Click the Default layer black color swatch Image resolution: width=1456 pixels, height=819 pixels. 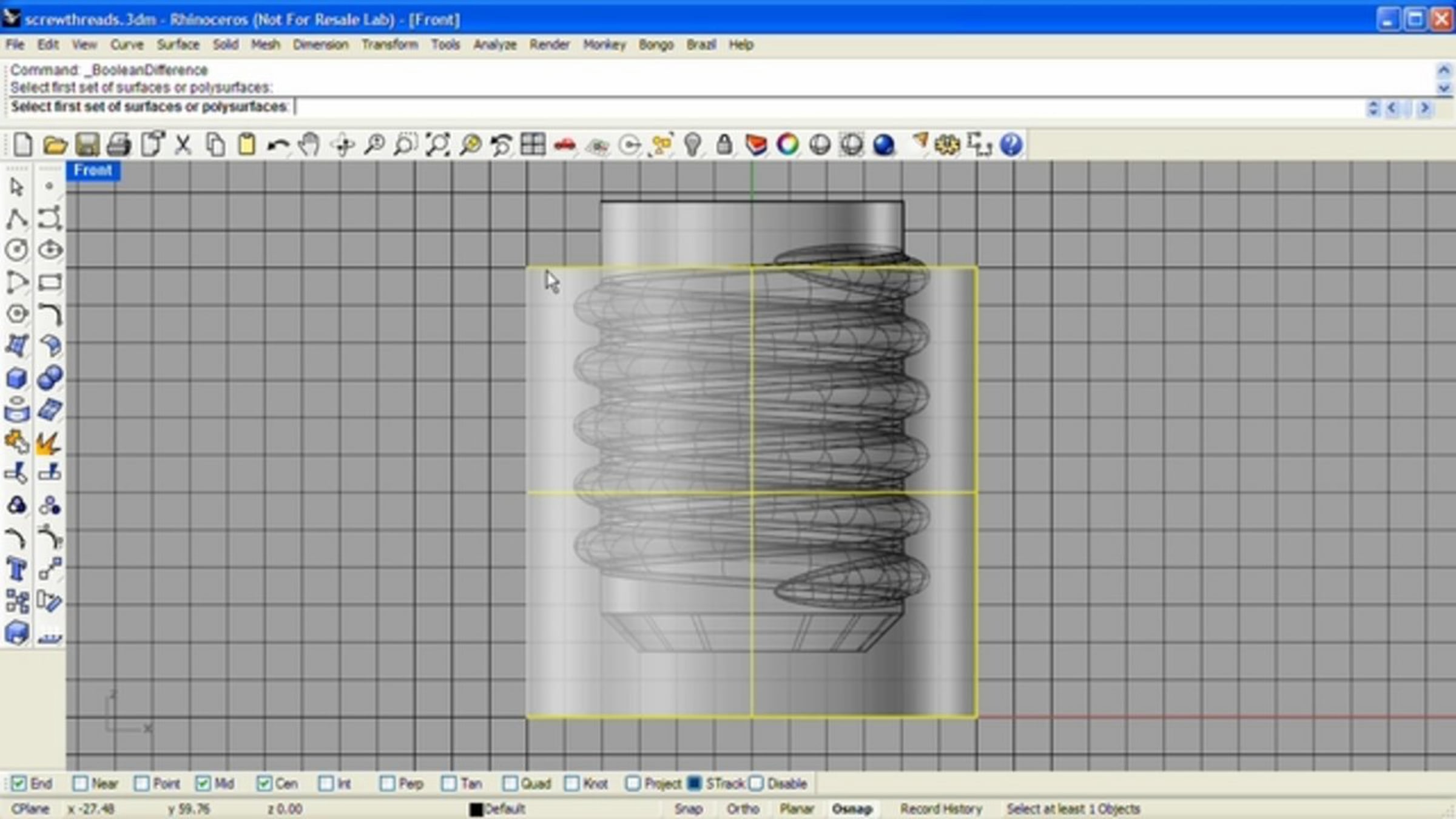click(476, 809)
